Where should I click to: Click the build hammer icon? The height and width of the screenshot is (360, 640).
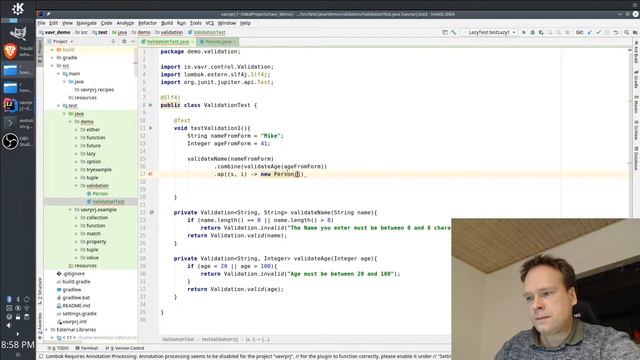[453, 32]
